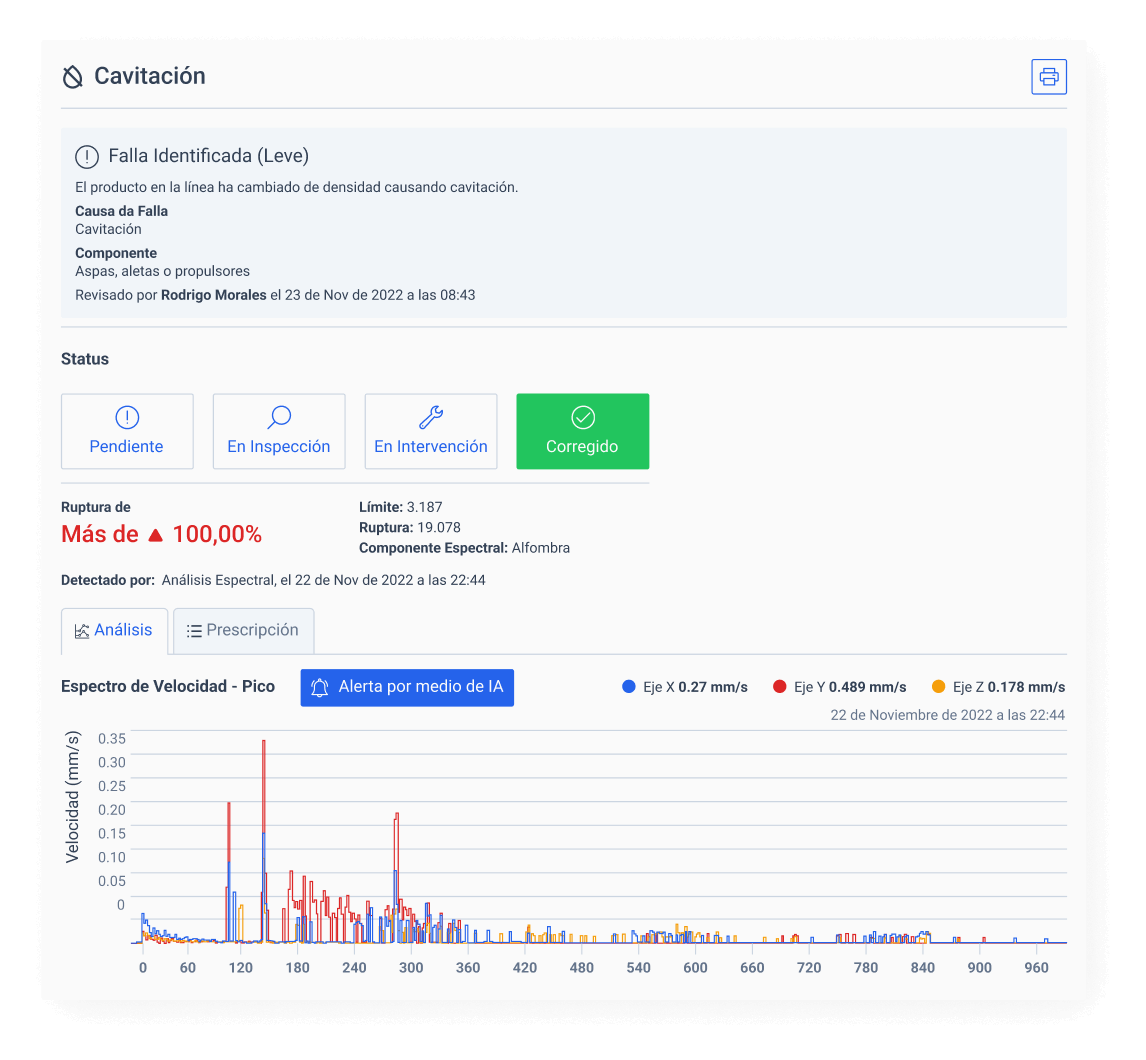The height and width of the screenshot is (1060, 1146).
Task: Click the blue Eje X color dot
Action: click(x=629, y=687)
